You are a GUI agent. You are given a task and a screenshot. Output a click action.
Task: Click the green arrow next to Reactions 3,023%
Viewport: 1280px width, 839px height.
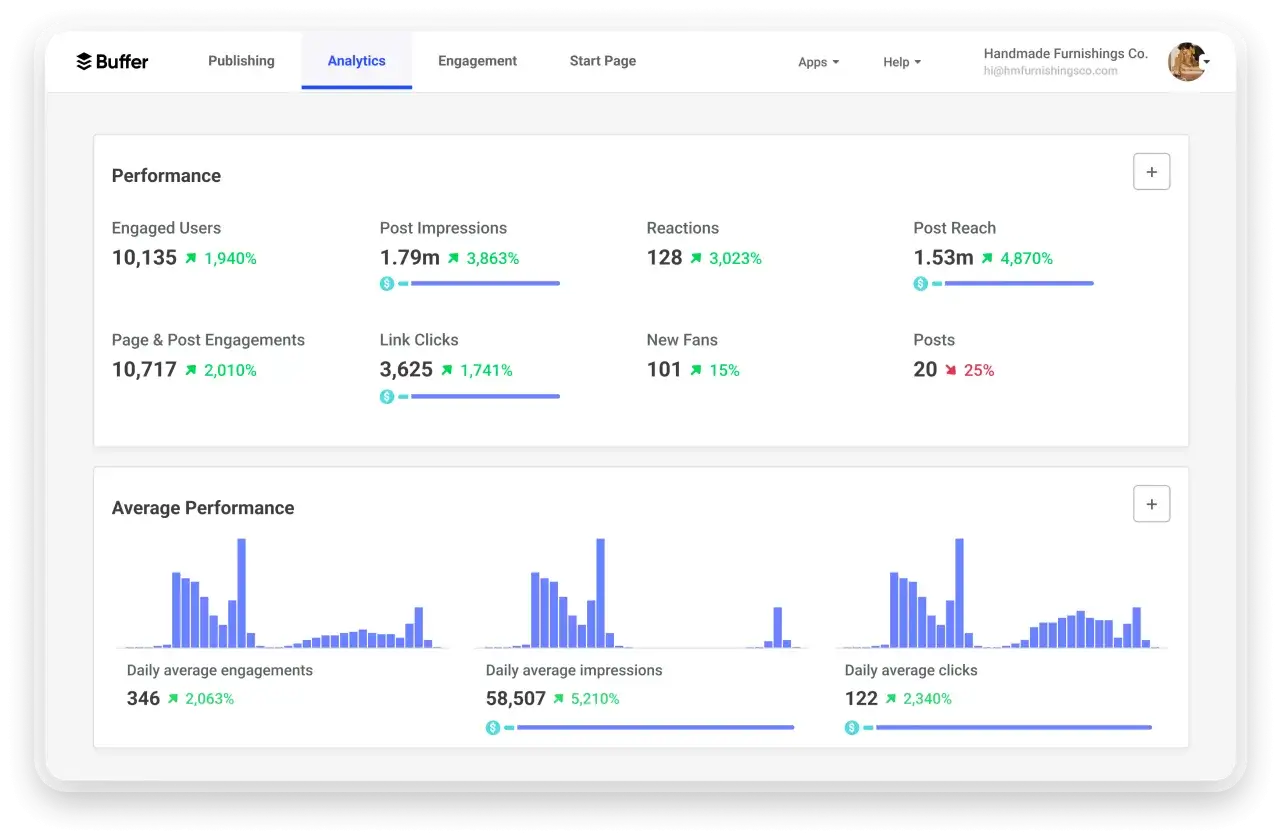click(695, 258)
